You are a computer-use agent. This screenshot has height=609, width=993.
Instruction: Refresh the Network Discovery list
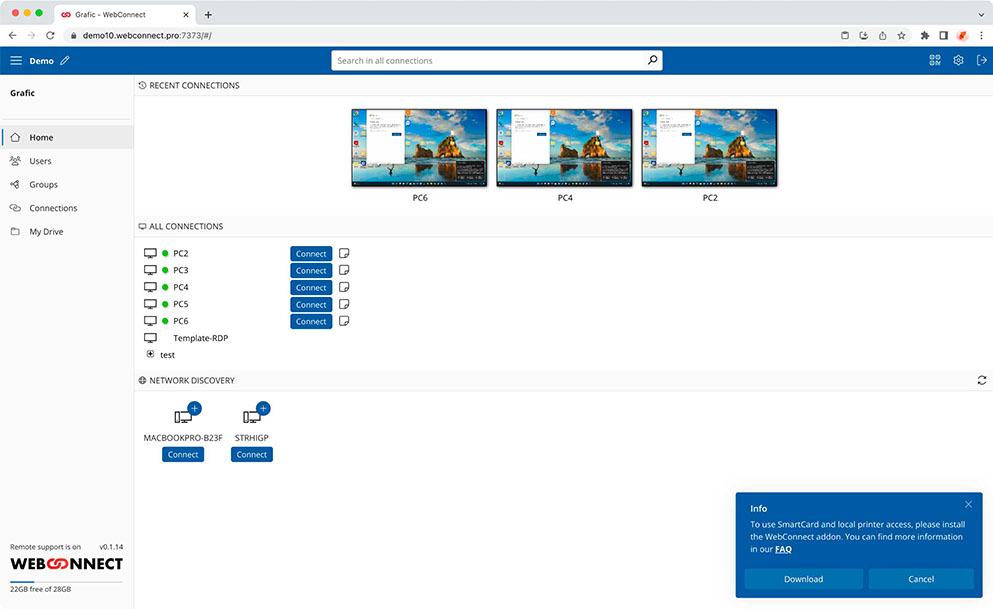click(x=981, y=380)
